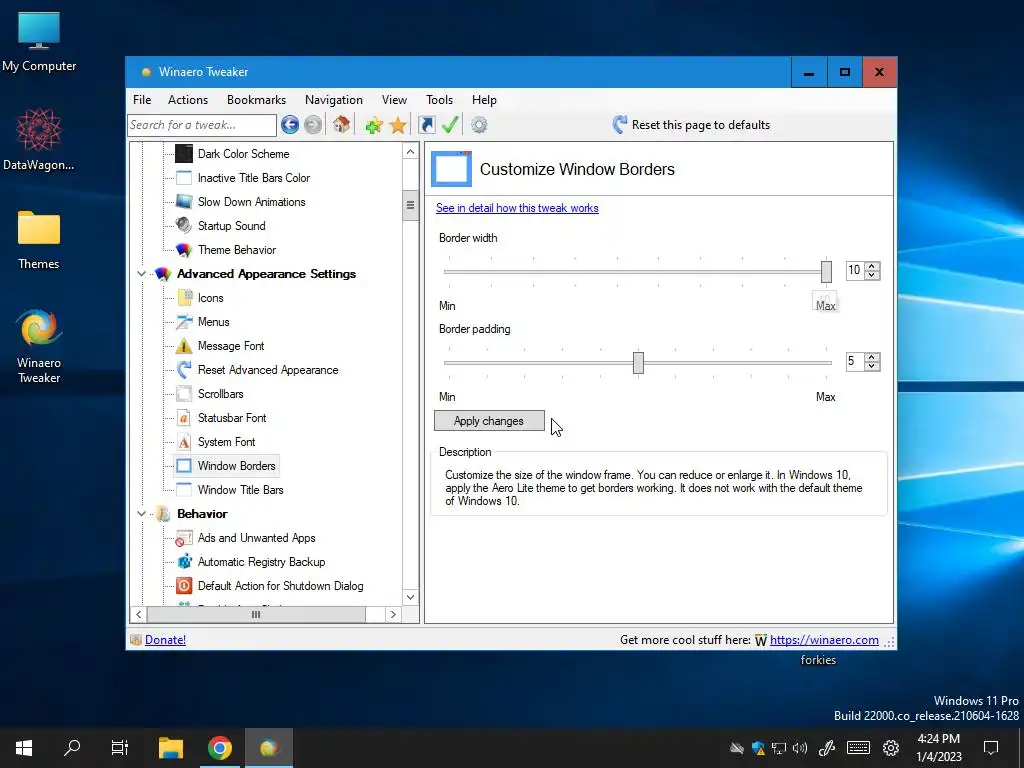This screenshot has width=1024, height=768.
Task: Focus the Search for a tweak field
Action: (202, 125)
